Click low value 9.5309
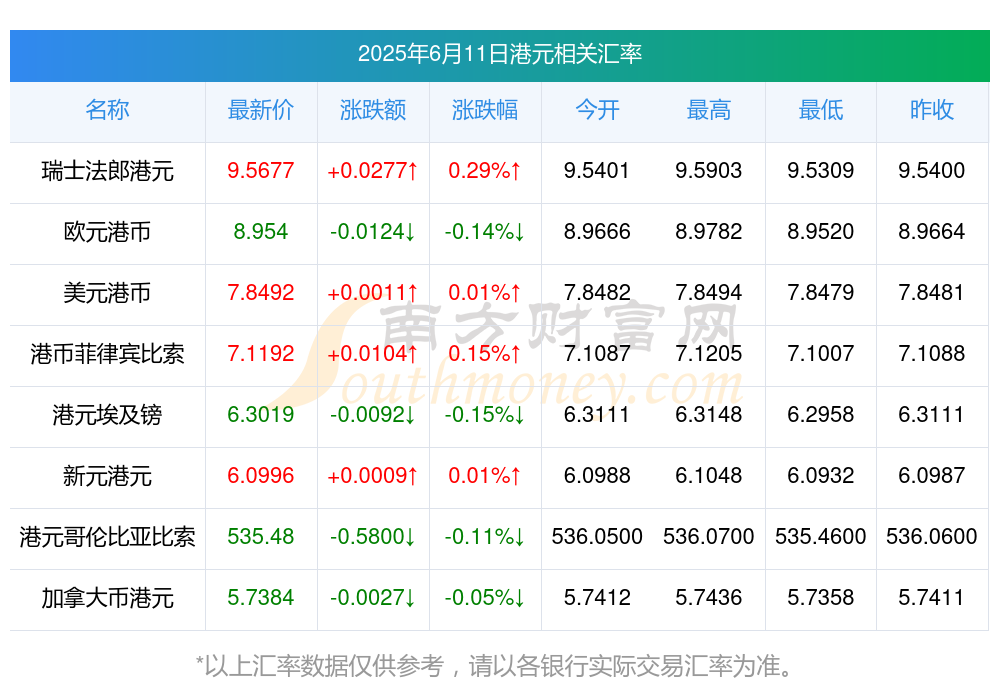Screen dimensions: 1000x698 click(x=821, y=170)
